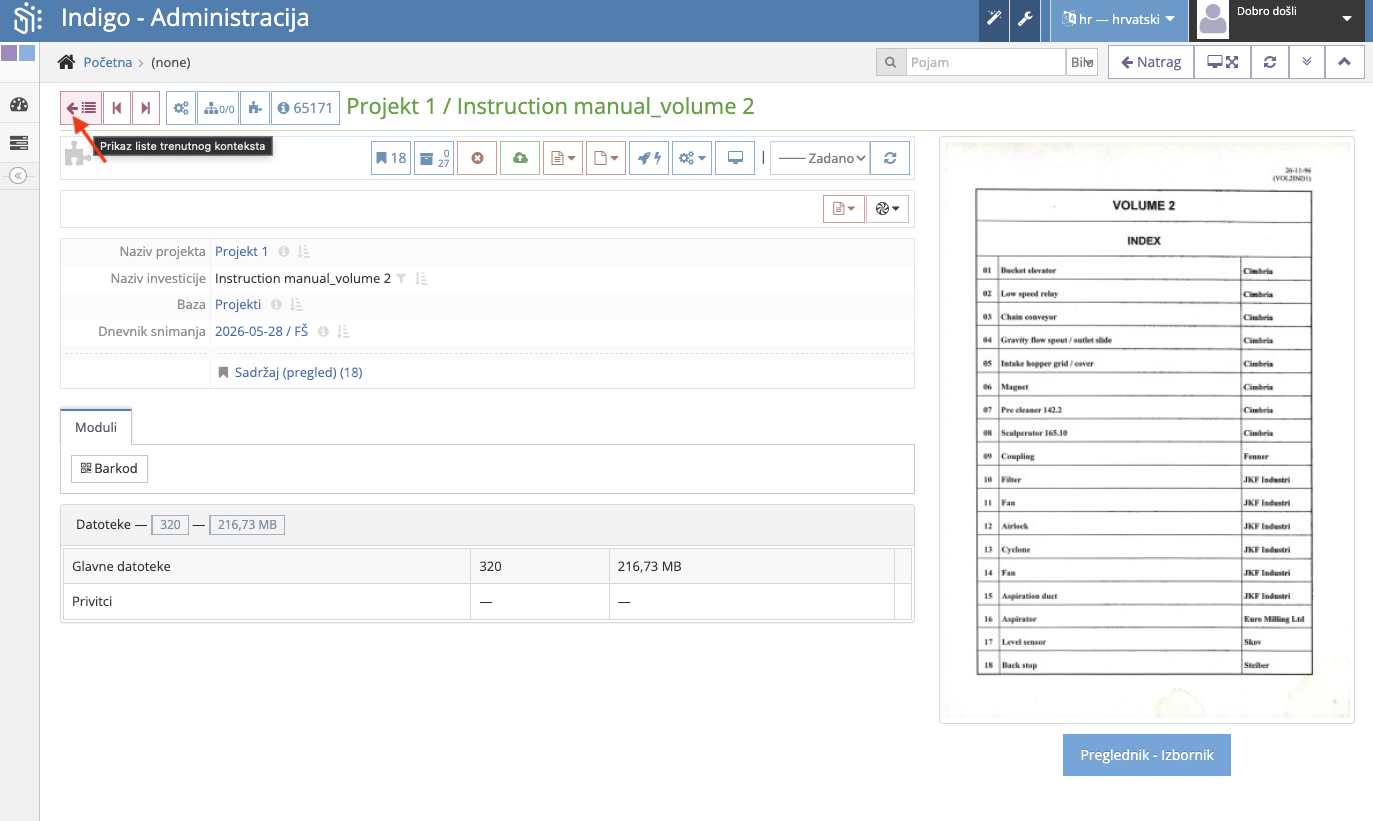
Task: Open the search scope dropdown beside Pojam
Action: click(1082, 62)
